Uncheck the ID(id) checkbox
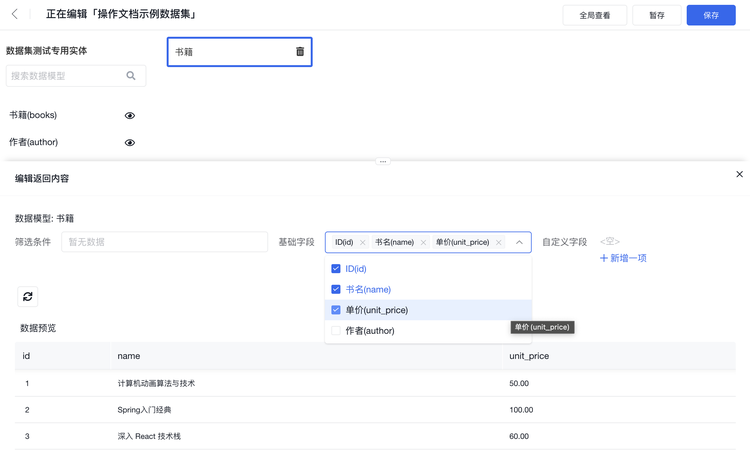 [336, 269]
